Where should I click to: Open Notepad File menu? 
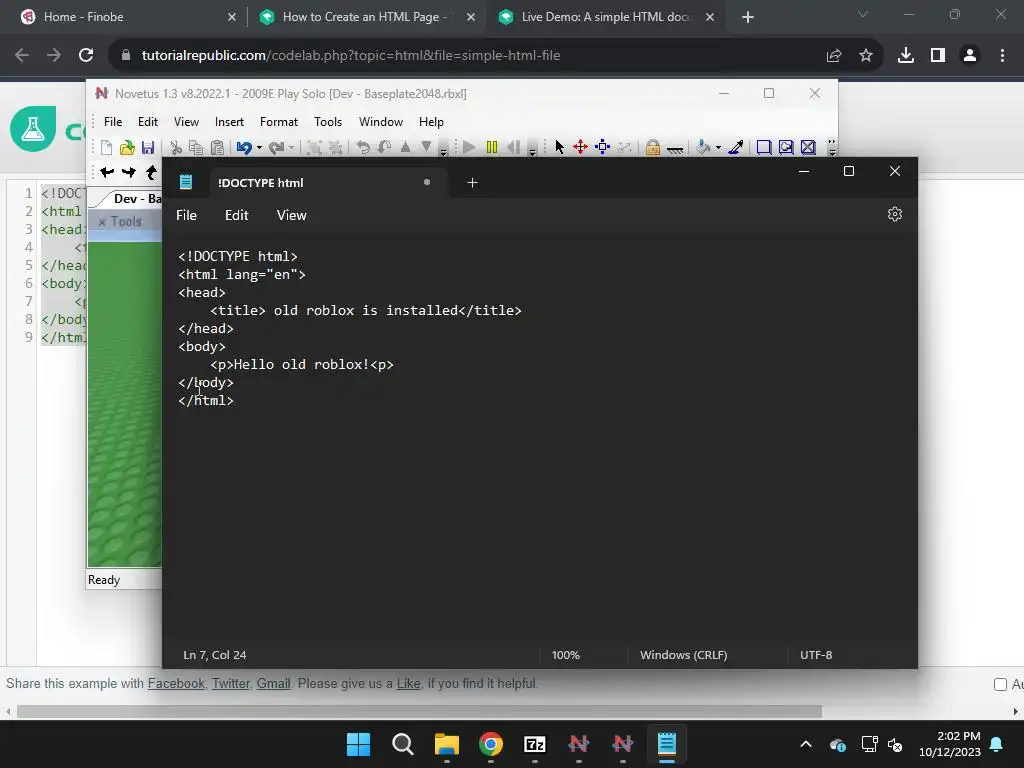[x=186, y=215]
